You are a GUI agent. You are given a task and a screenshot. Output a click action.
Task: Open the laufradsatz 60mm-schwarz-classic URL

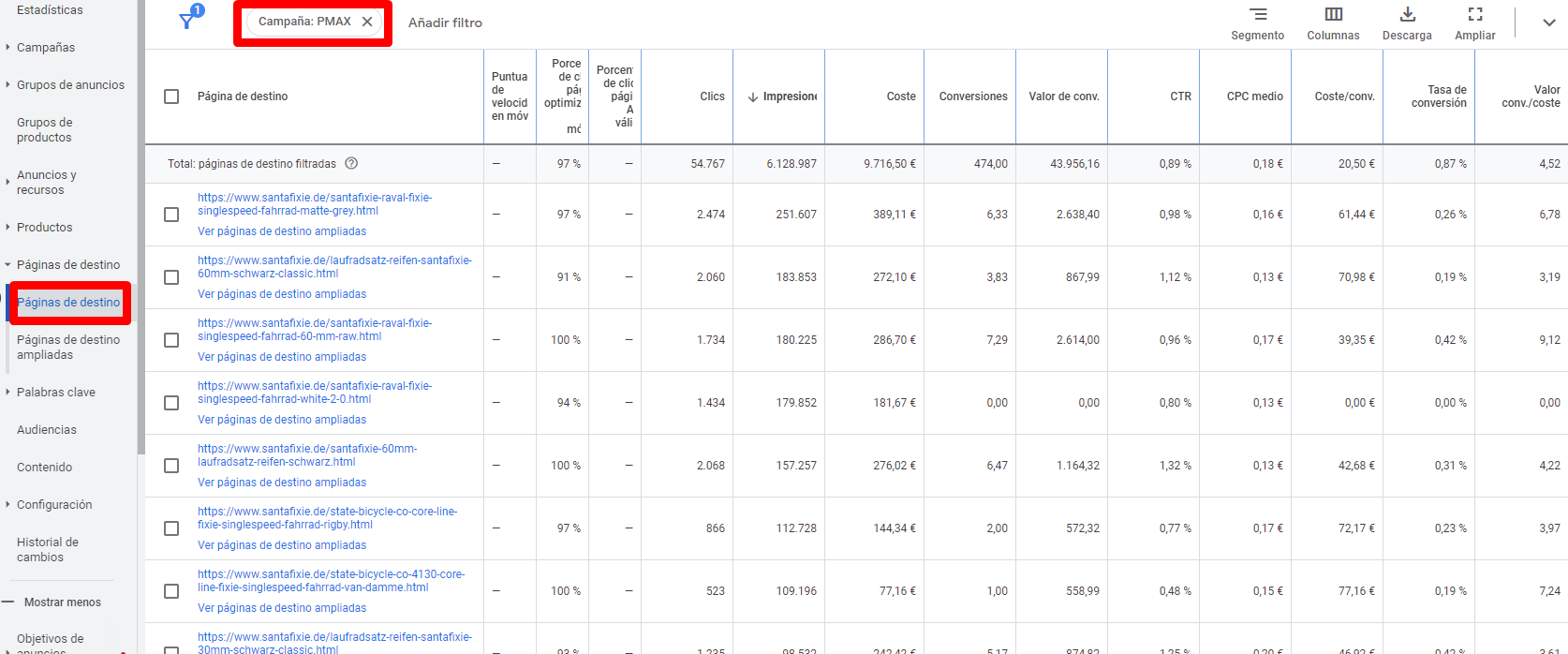tap(334, 267)
